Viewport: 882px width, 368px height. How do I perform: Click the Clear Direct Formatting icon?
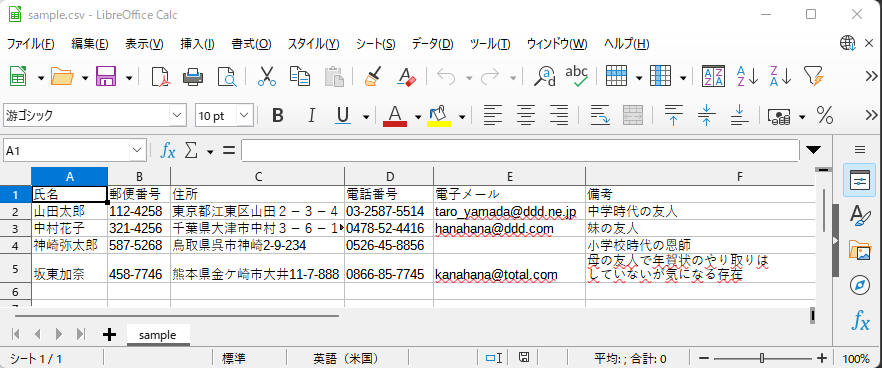click(406, 76)
